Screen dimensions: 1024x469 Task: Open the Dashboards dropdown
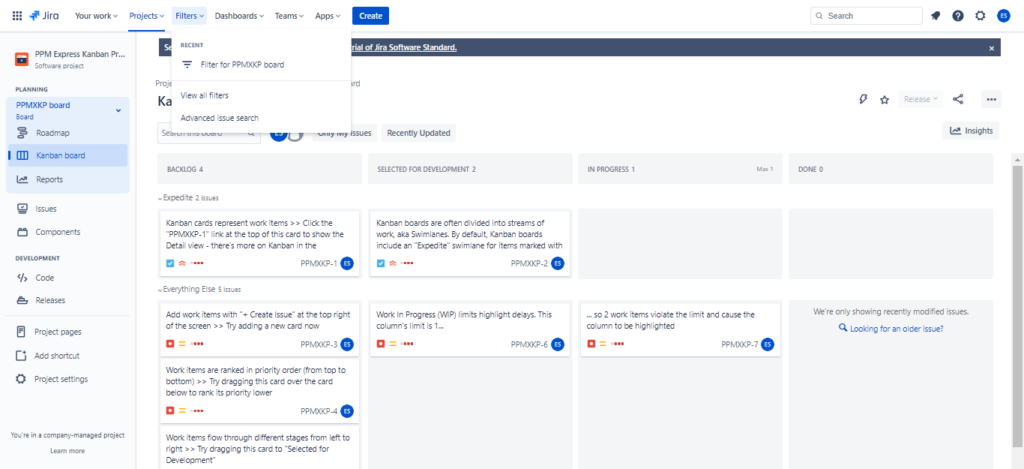(239, 16)
